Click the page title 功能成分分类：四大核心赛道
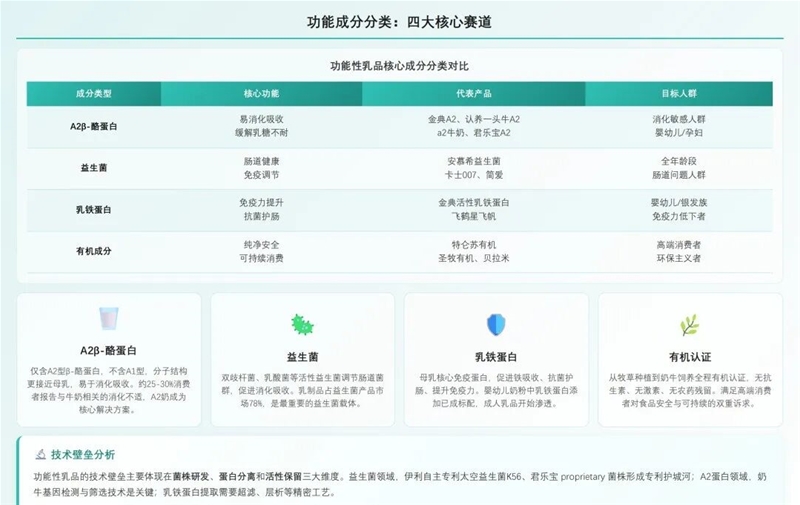 (x=399, y=22)
